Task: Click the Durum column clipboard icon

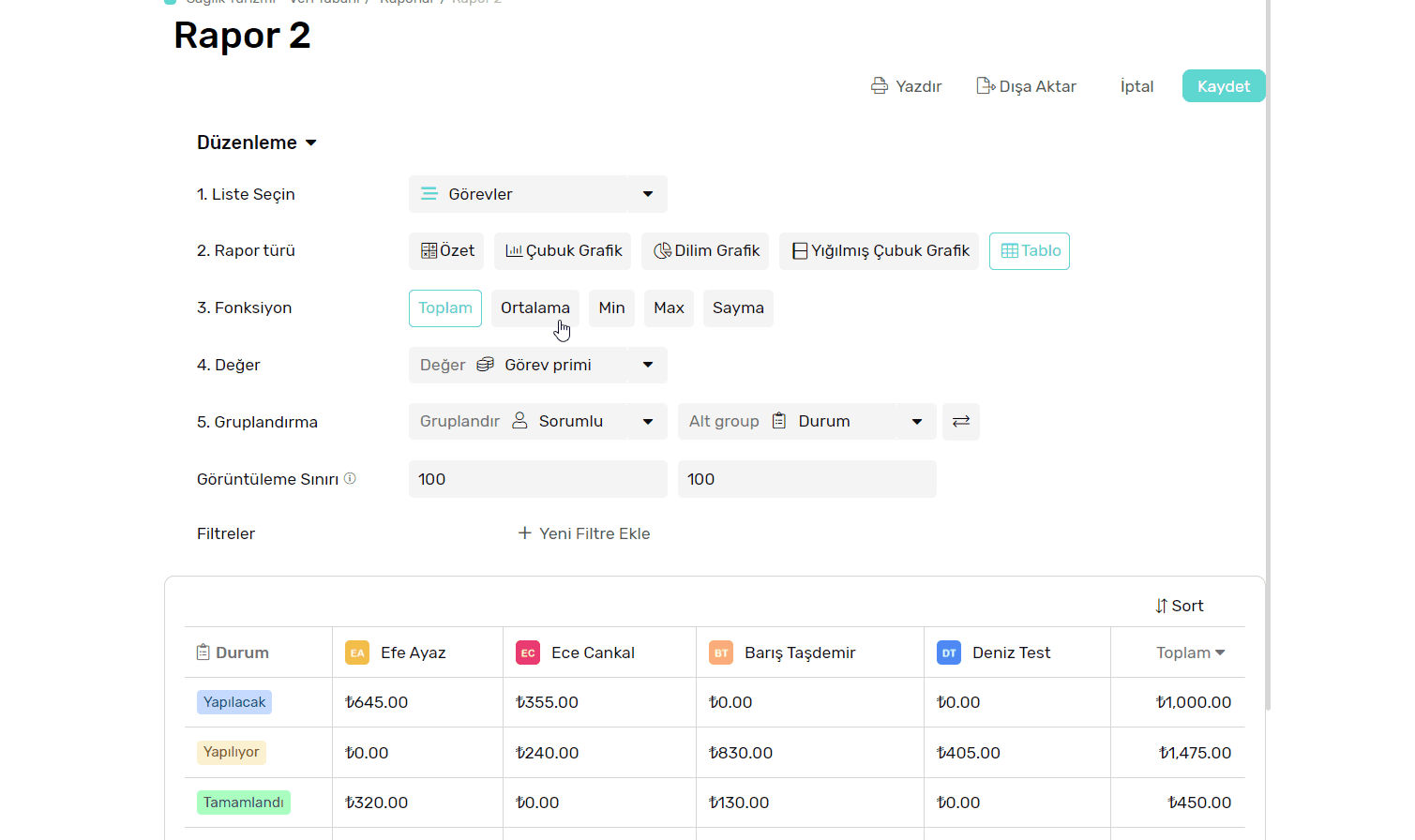Action: [203, 652]
